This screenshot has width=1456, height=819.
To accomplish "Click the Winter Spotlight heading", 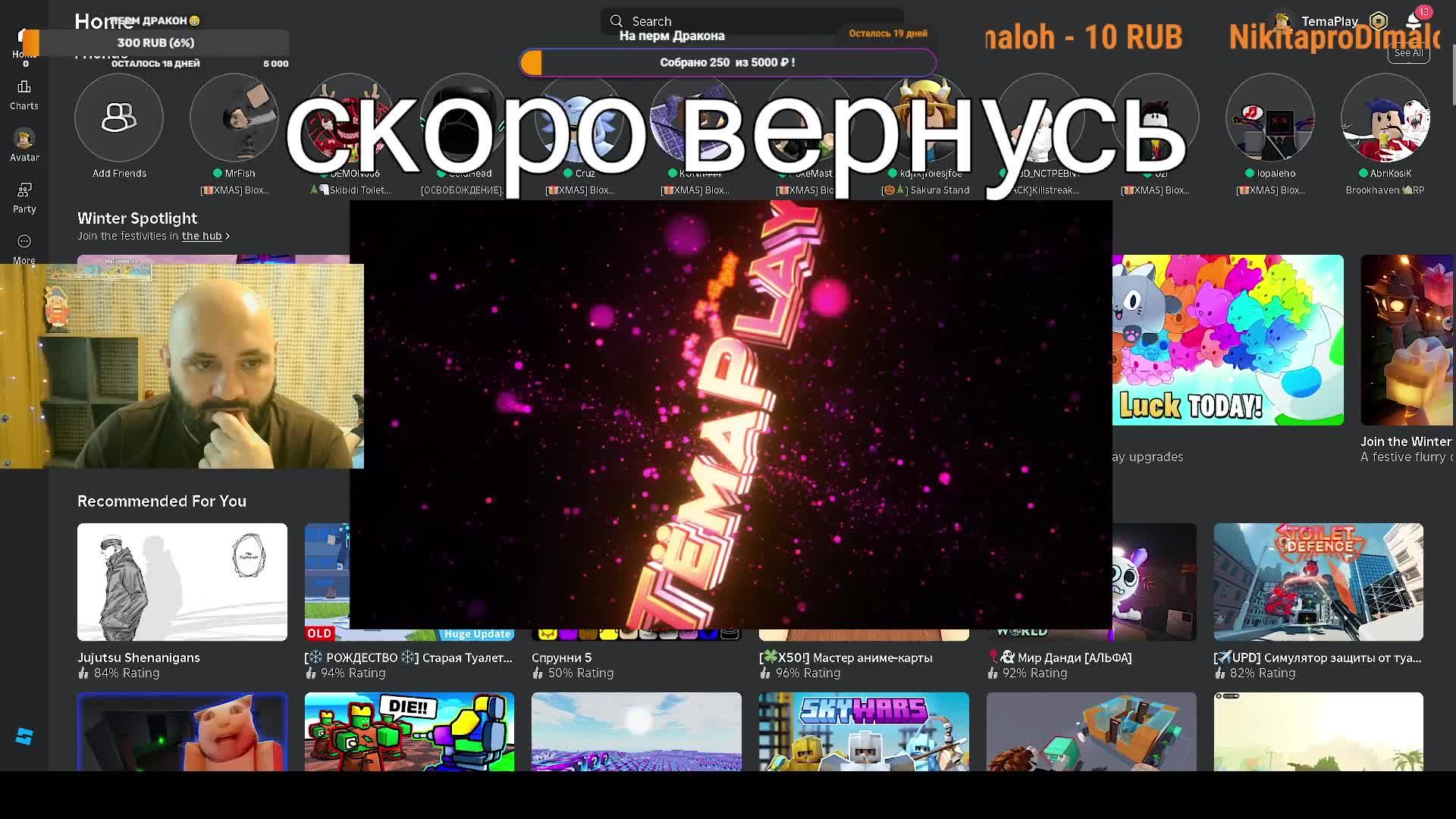I will click(137, 218).
